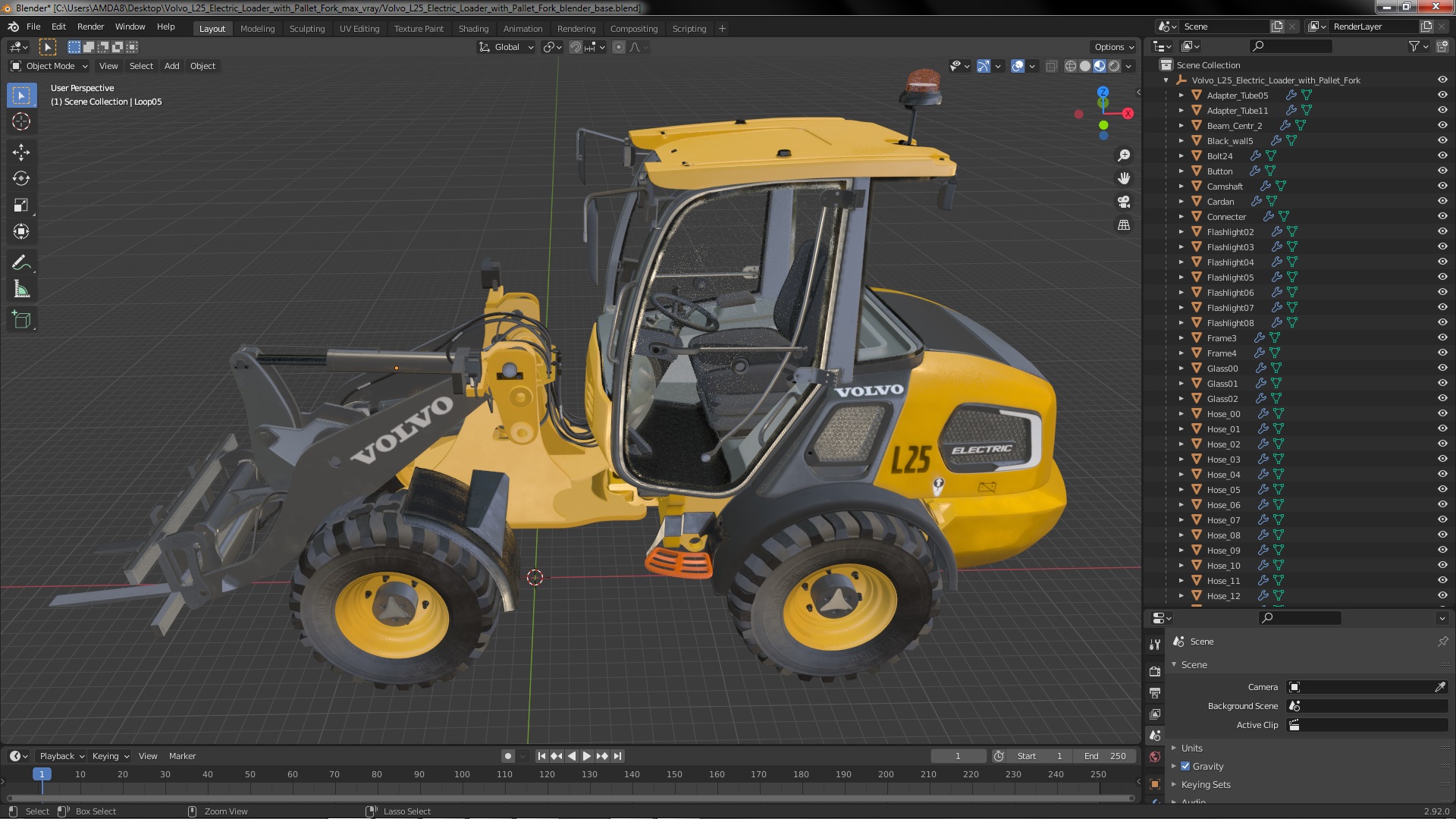Click the End frame field
The height and width of the screenshot is (819, 1456).
1105,756
